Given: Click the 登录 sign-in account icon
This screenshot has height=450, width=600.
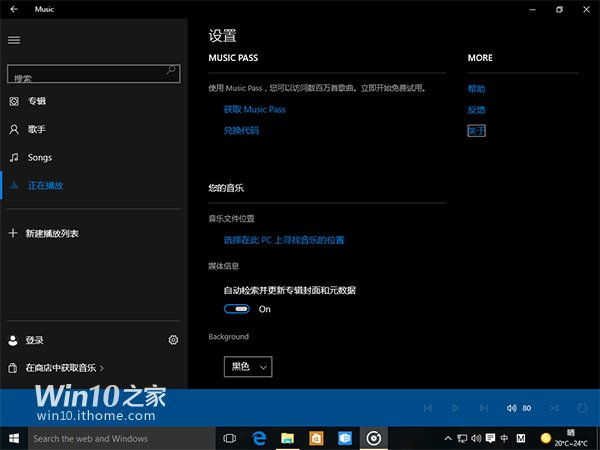Looking at the screenshot, I should click(13, 340).
